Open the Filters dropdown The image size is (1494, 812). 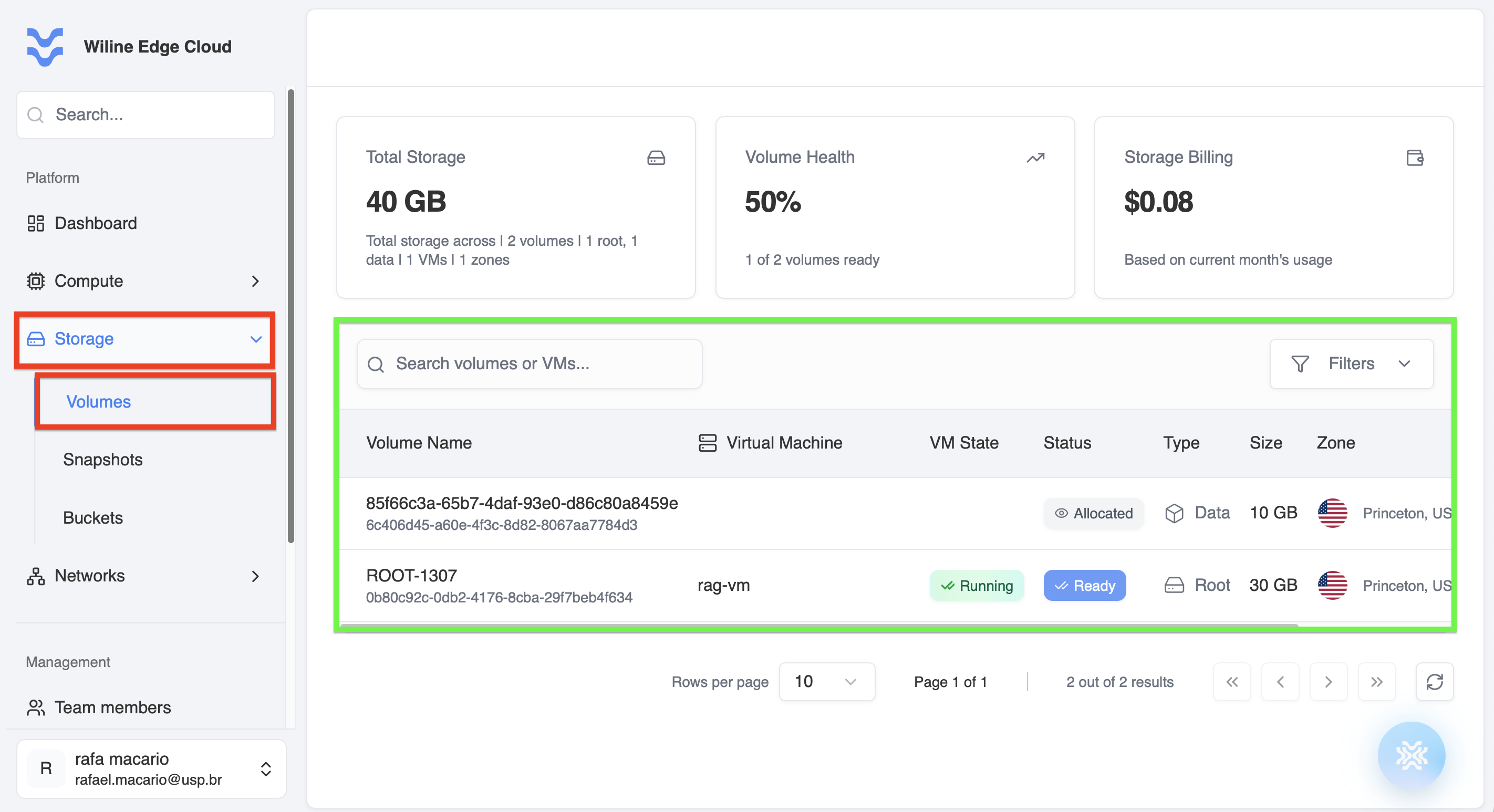[1351, 363]
